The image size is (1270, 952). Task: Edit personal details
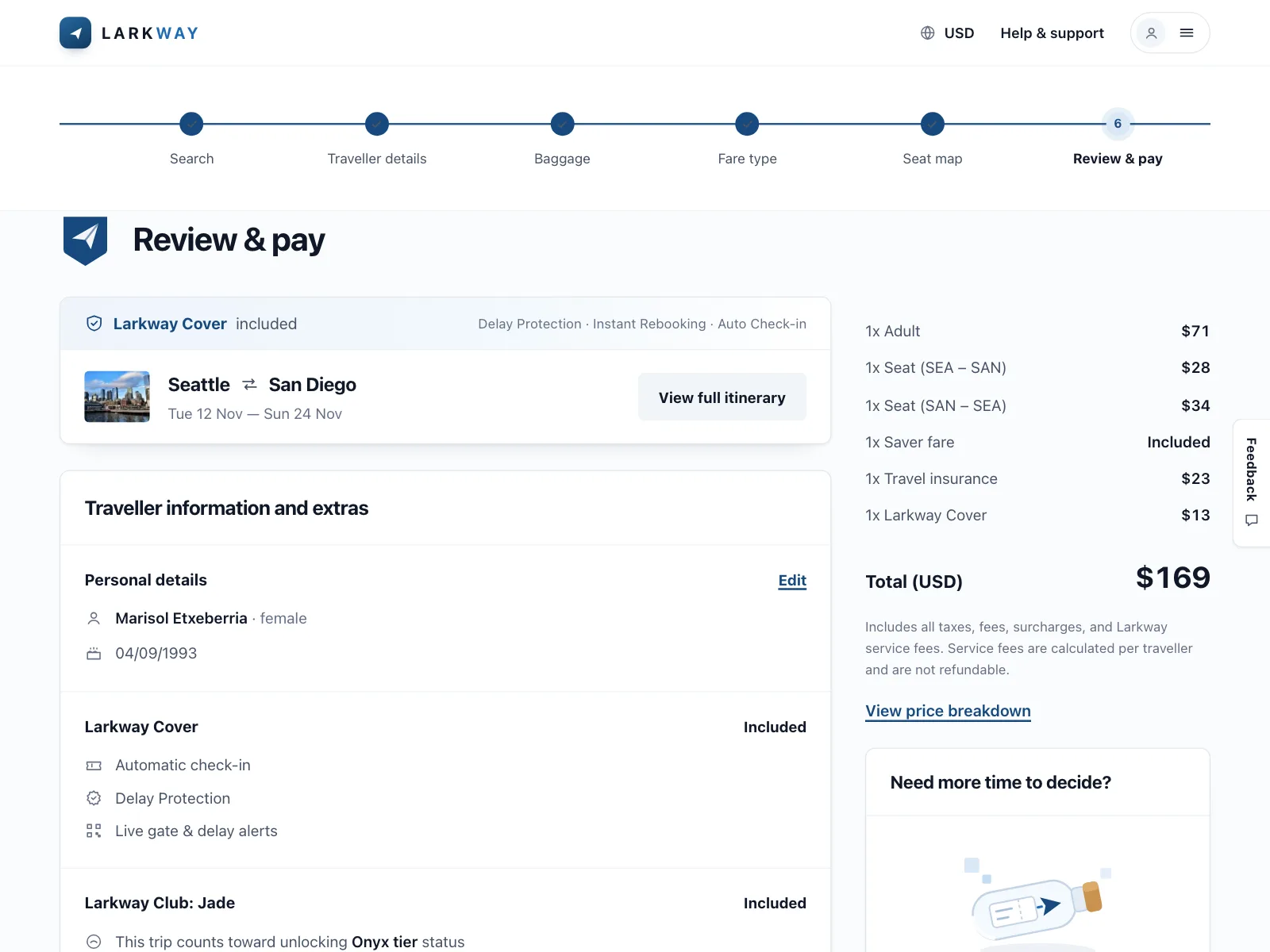792,581
